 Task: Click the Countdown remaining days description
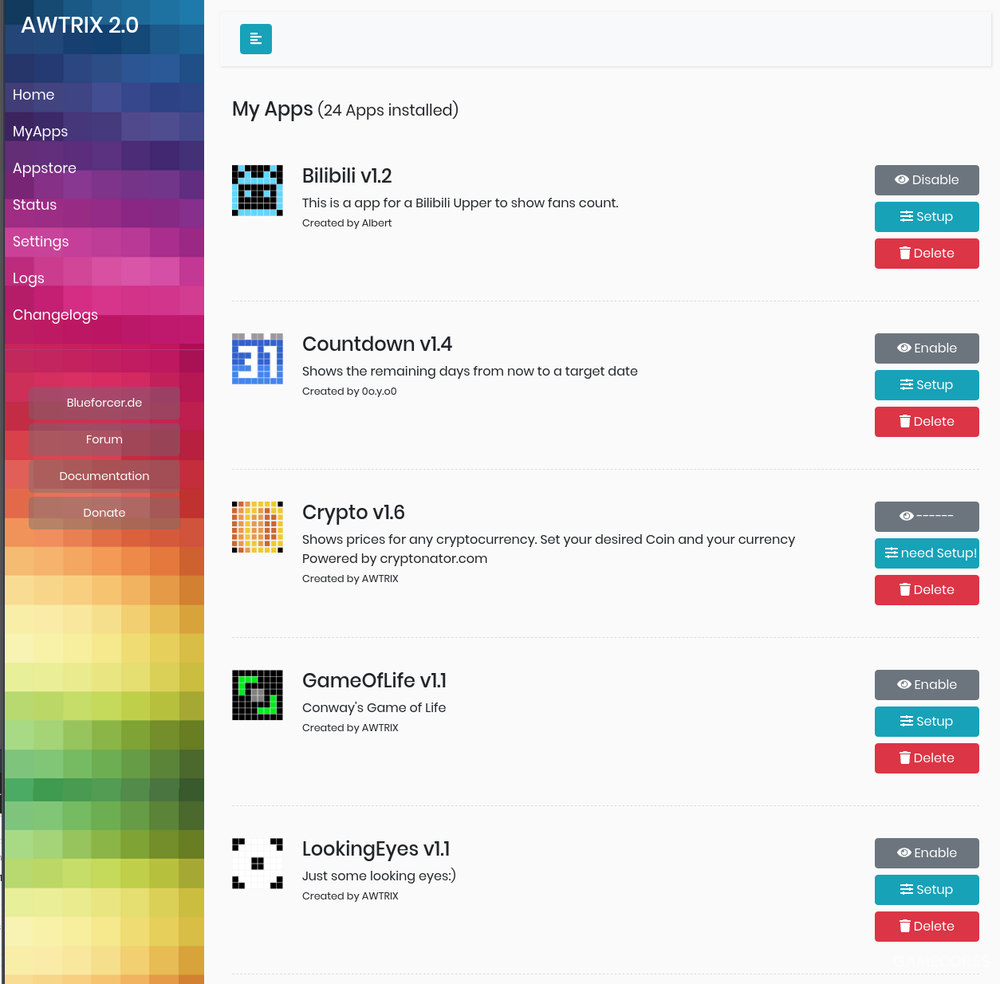[469, 371]
